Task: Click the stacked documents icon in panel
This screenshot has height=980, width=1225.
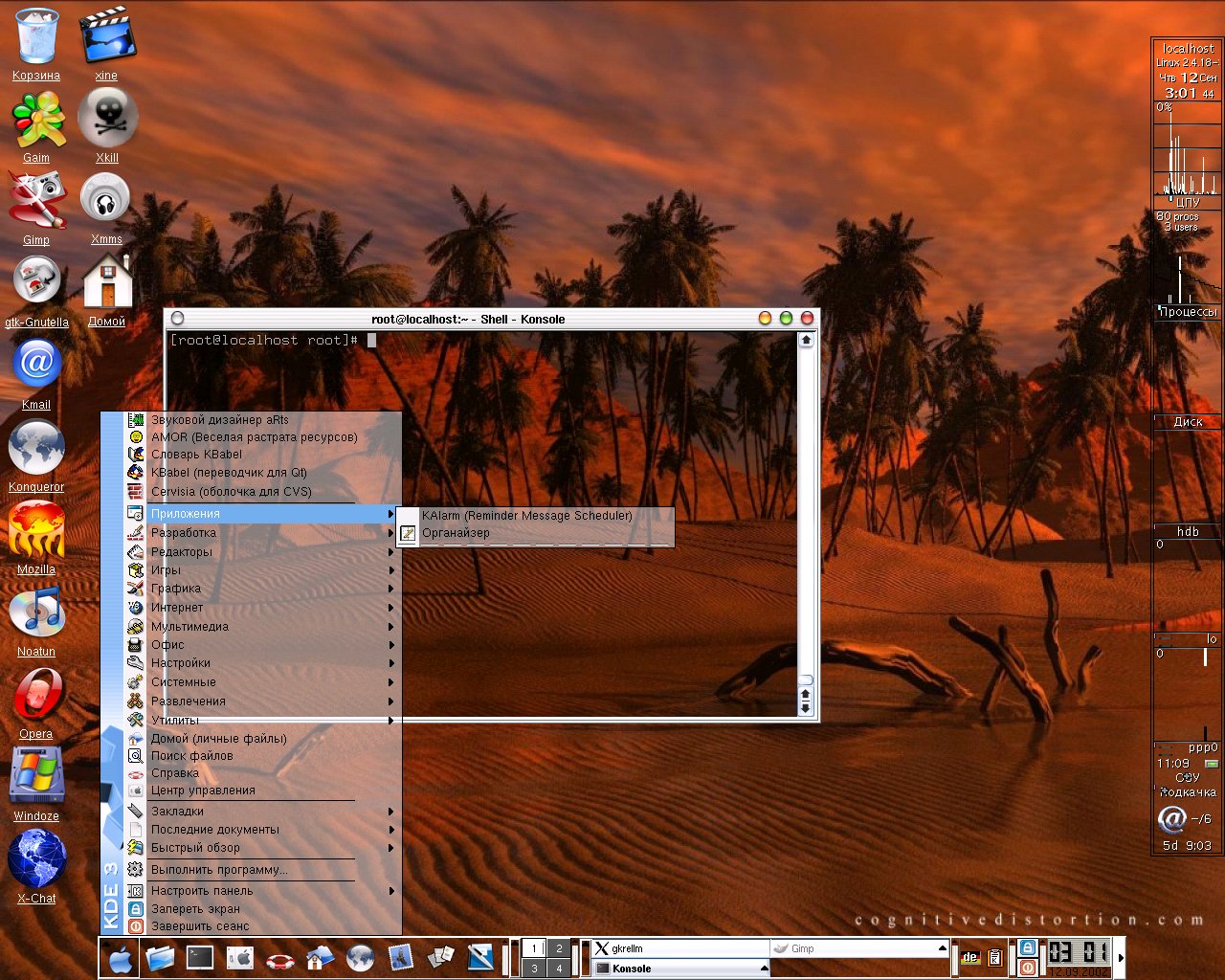Action: 440,958
